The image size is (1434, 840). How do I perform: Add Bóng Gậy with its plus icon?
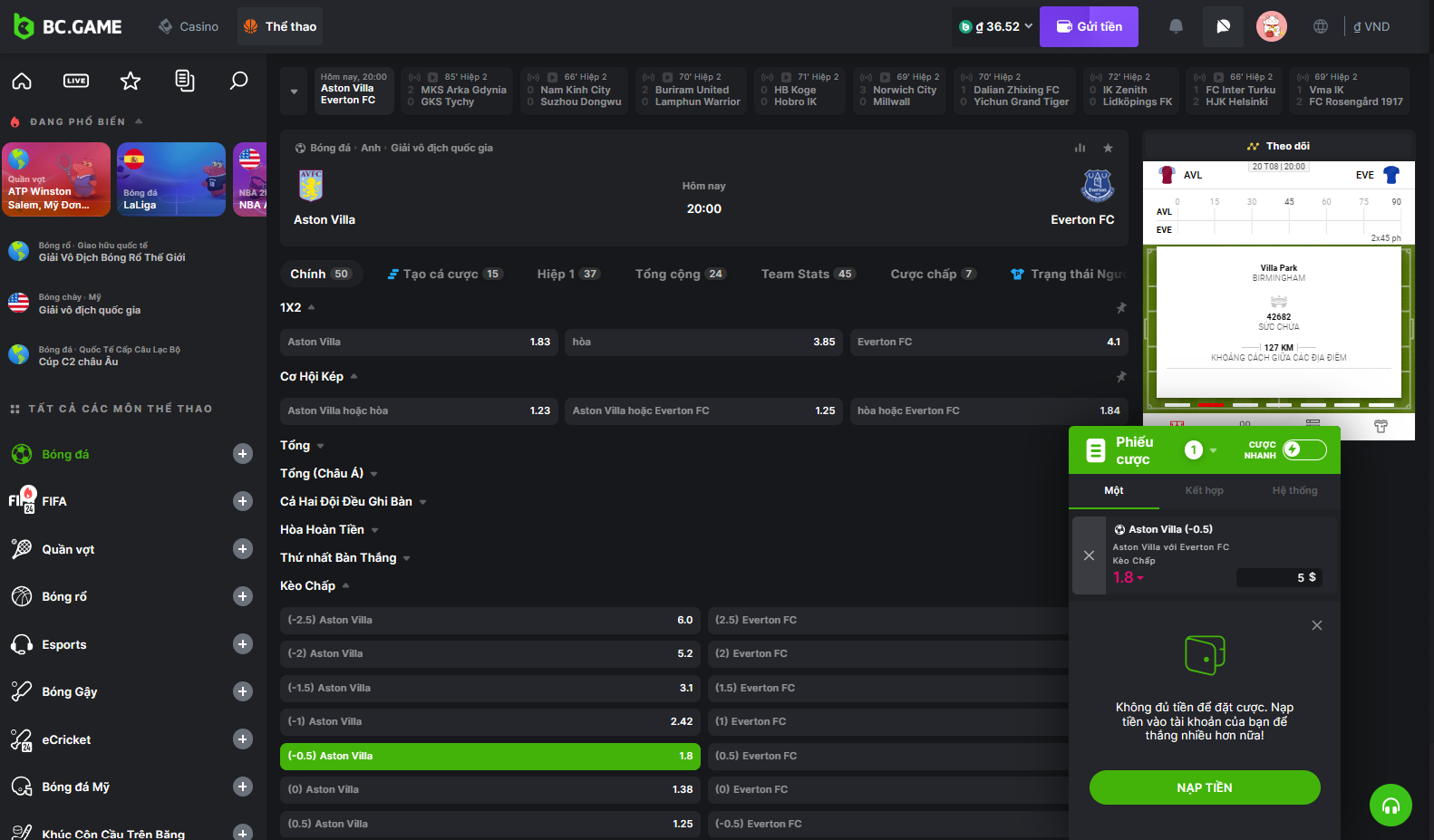point(243,691)
